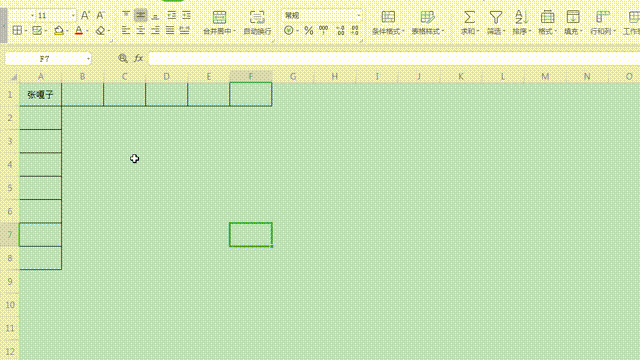Open Table Style (表格样式) menu
Screen dimensions: 640x360
(427, 22)
